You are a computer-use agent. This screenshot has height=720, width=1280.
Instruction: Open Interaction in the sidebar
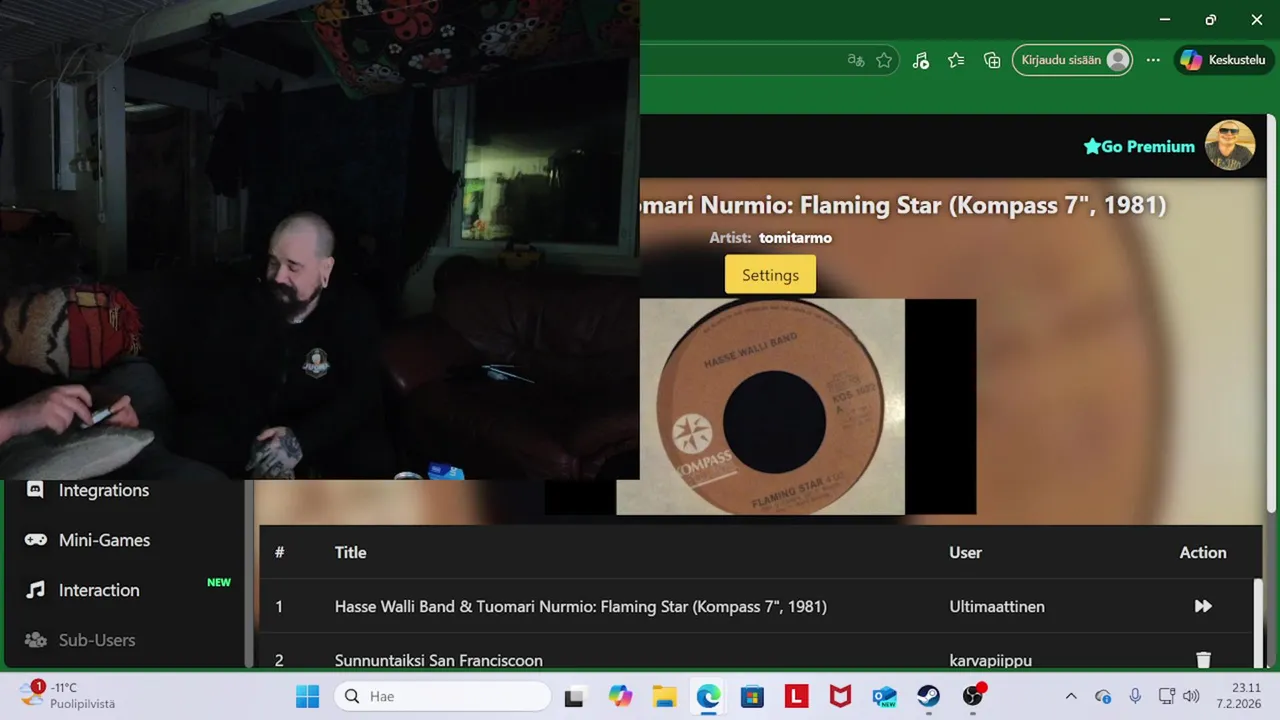99,590
